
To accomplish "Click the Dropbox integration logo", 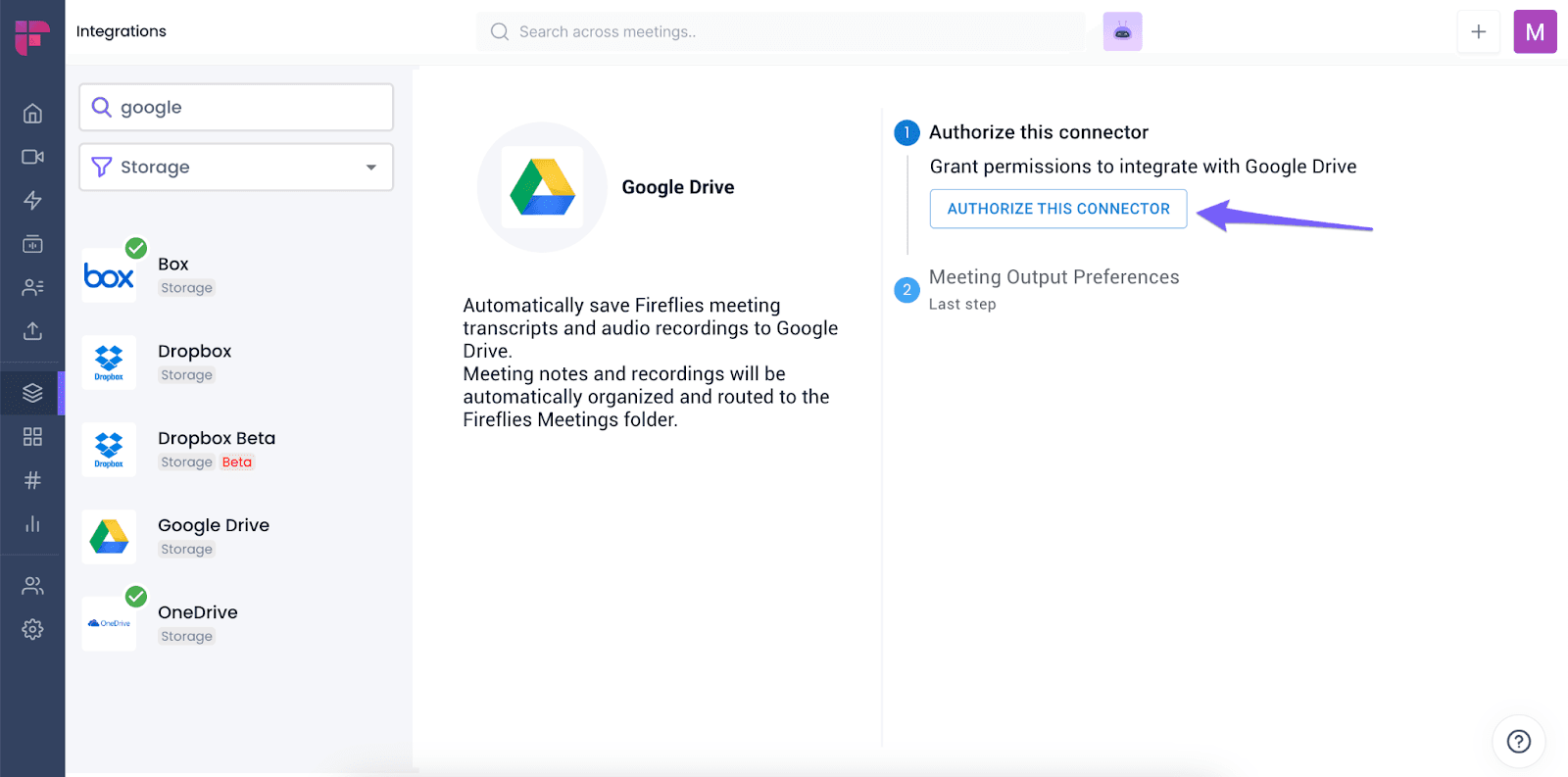I will [x=109, y=363].
